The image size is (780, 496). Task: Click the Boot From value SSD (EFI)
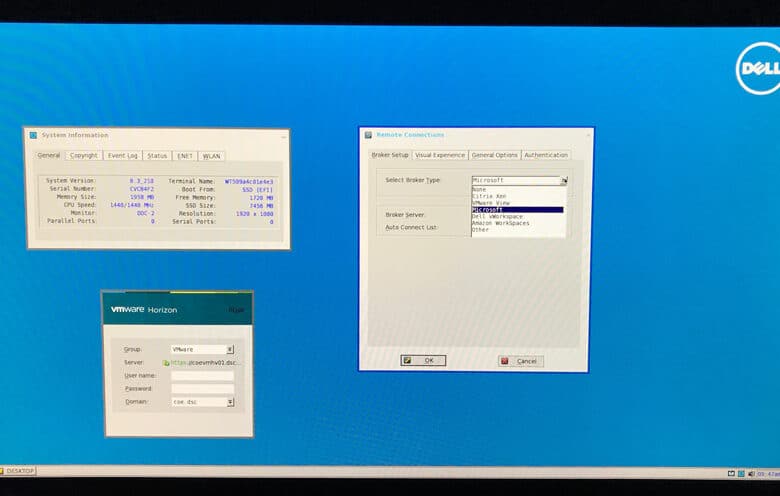click(257, 190)
